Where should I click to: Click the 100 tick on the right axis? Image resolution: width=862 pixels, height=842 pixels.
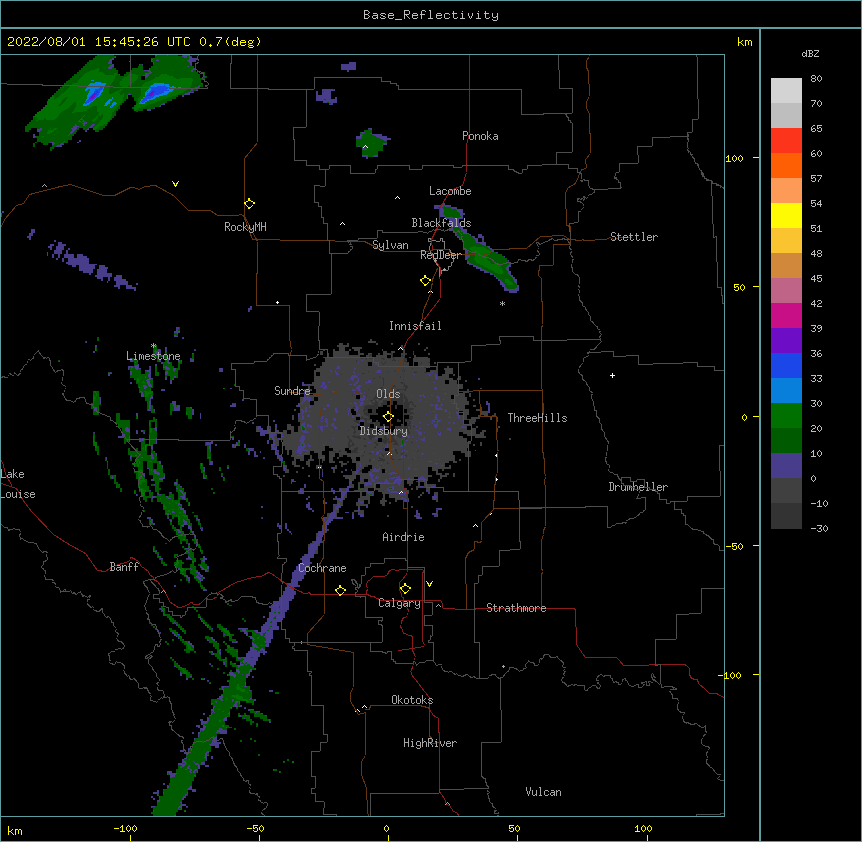point(734,158)
